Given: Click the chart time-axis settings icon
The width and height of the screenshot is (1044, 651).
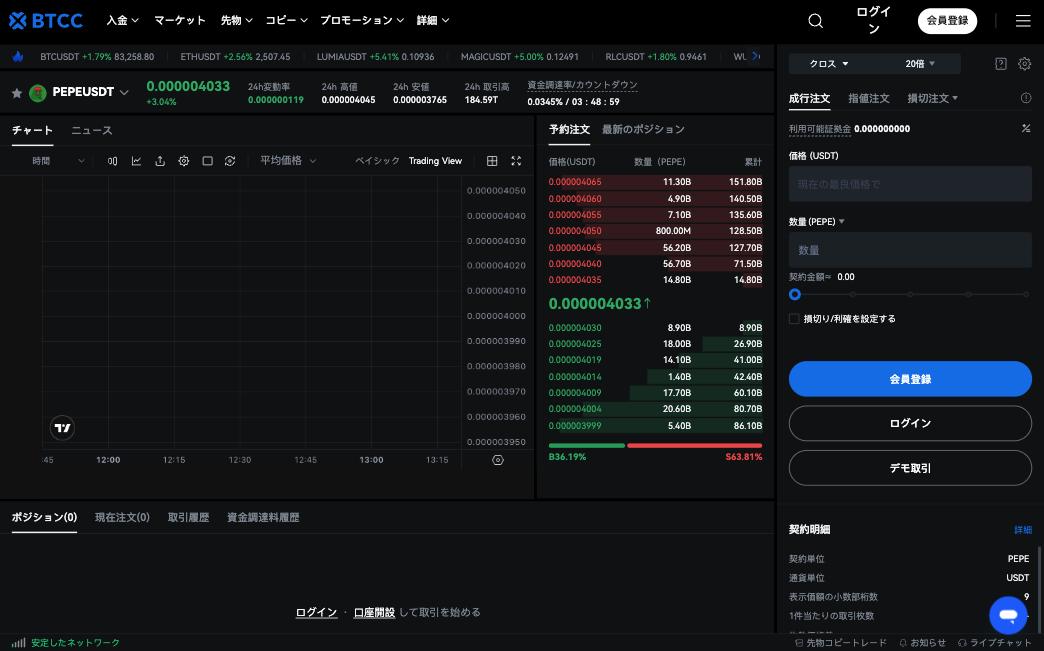Looking at the screenshot, I should pyautogui.click(x=497, y=460).
